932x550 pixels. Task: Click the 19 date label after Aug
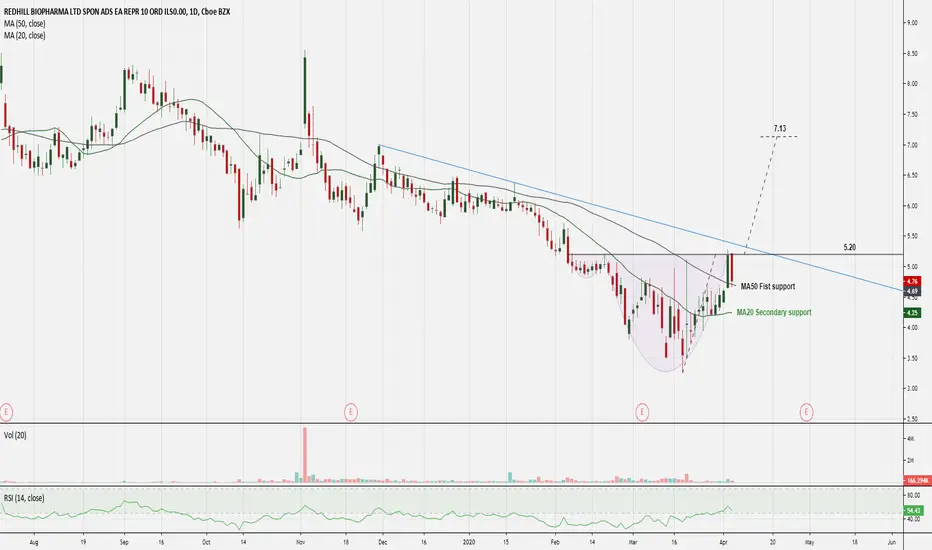click(83, 542)
